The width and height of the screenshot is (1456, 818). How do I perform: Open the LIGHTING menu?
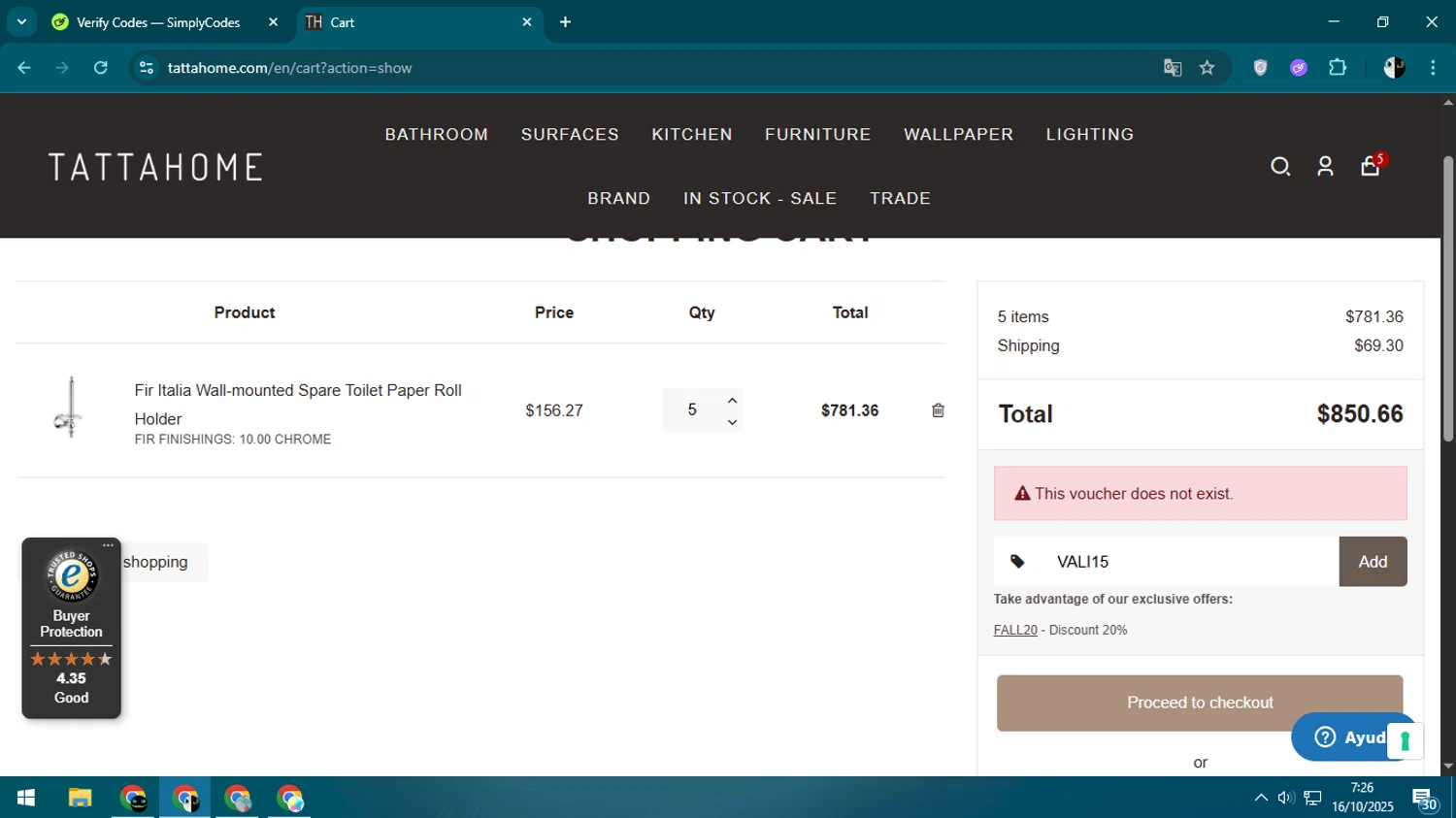[x=1089, y=135]
